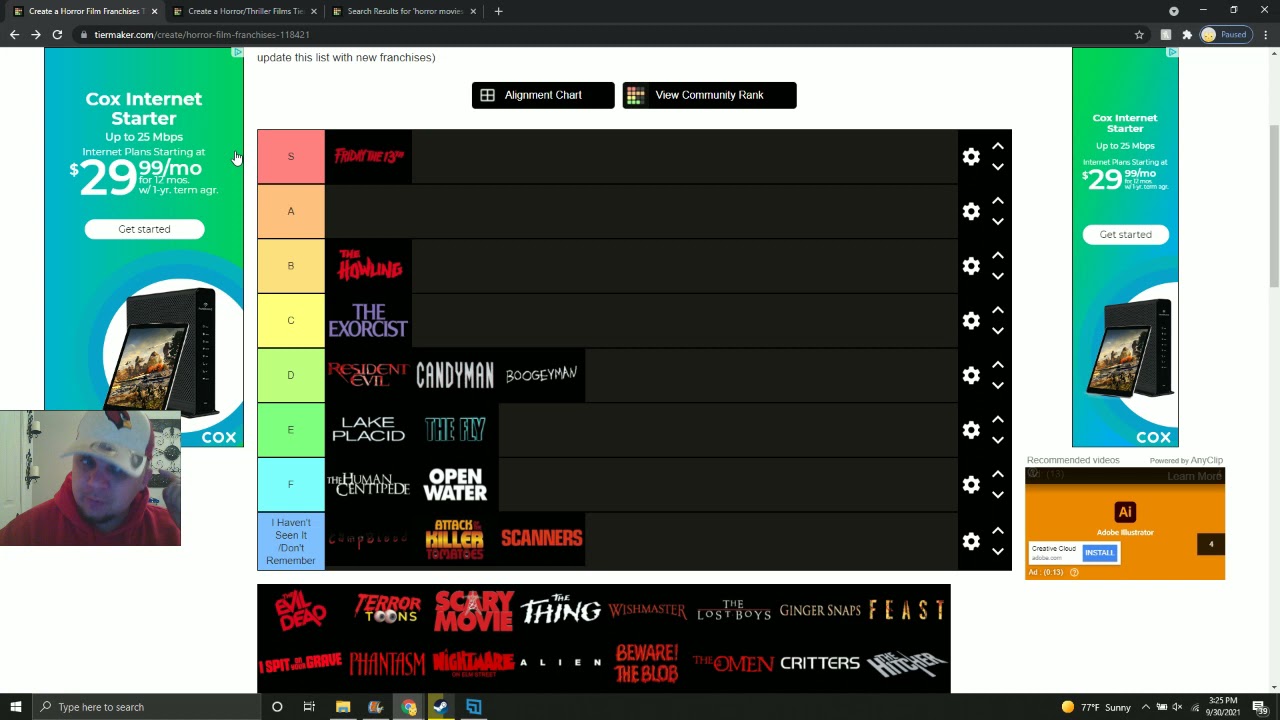Open settings gear for S tier row
Image resolution: width=1280 pixels, height=720 pixels.
971,157
